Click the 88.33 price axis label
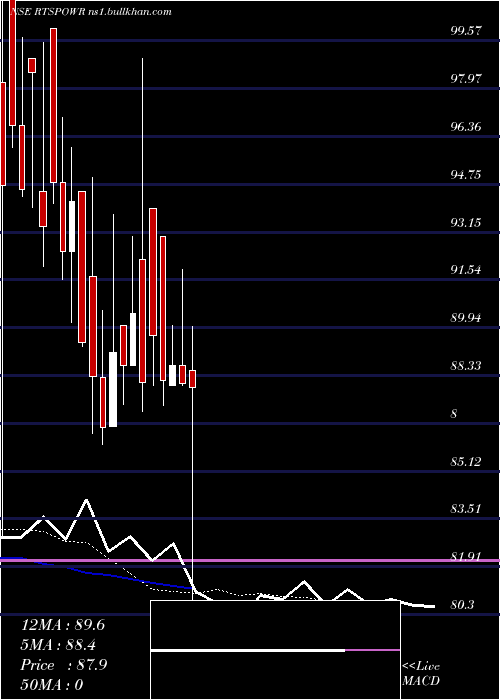Screen dimensions: 500x700 (467, 366)
